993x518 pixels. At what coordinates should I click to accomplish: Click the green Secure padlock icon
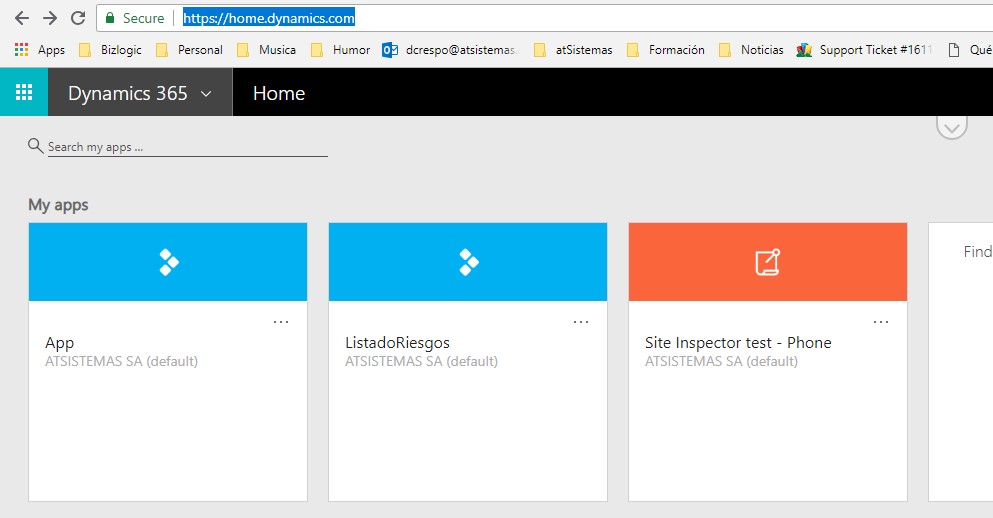(x=110, y=18)
